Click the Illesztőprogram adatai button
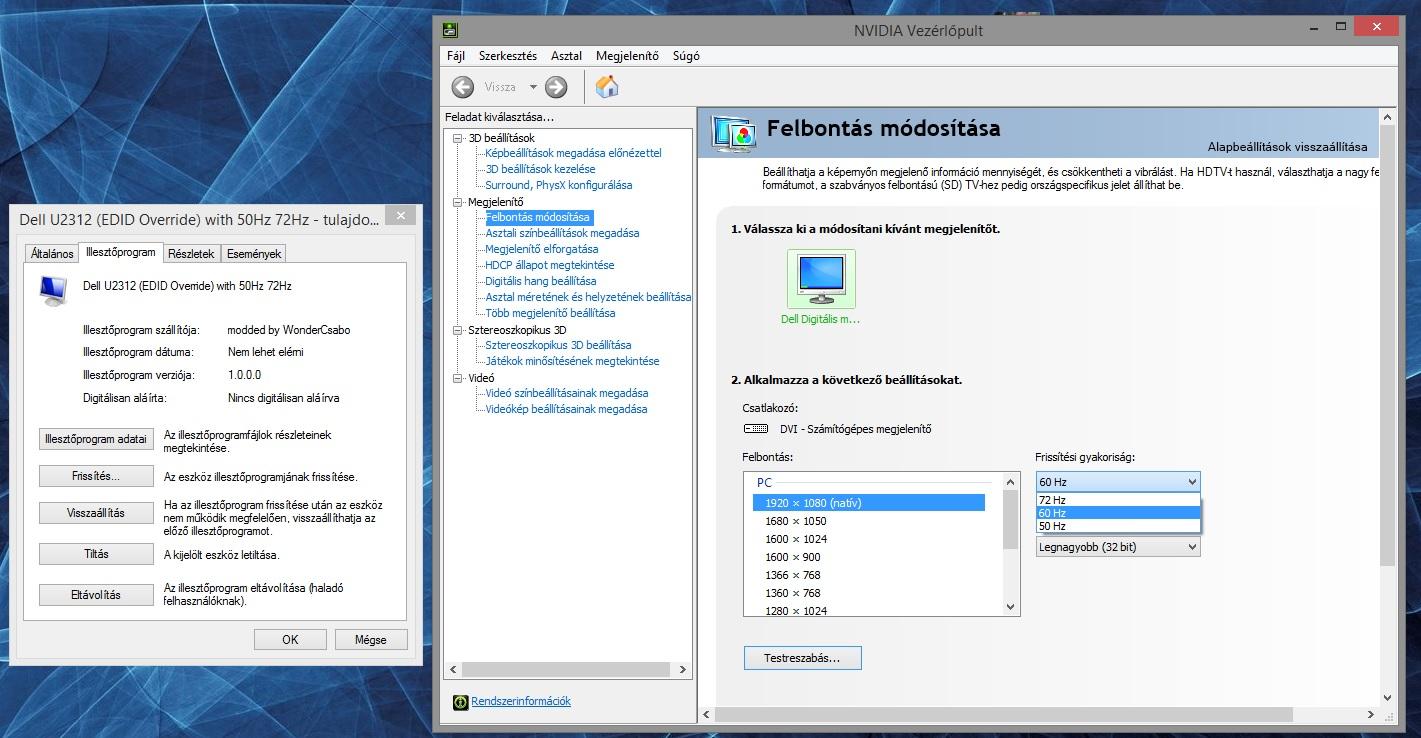Viewport: 1421px width, 738px height. [96, 439]
